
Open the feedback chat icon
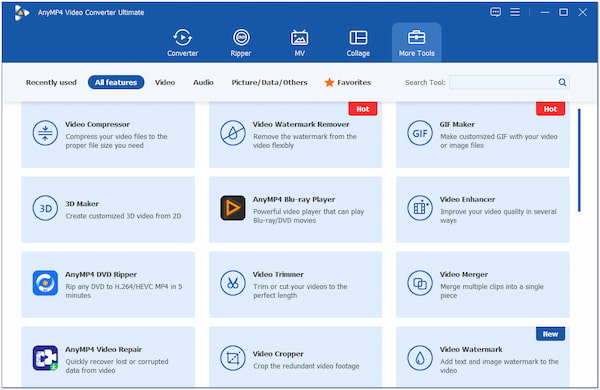coord(495,12)
